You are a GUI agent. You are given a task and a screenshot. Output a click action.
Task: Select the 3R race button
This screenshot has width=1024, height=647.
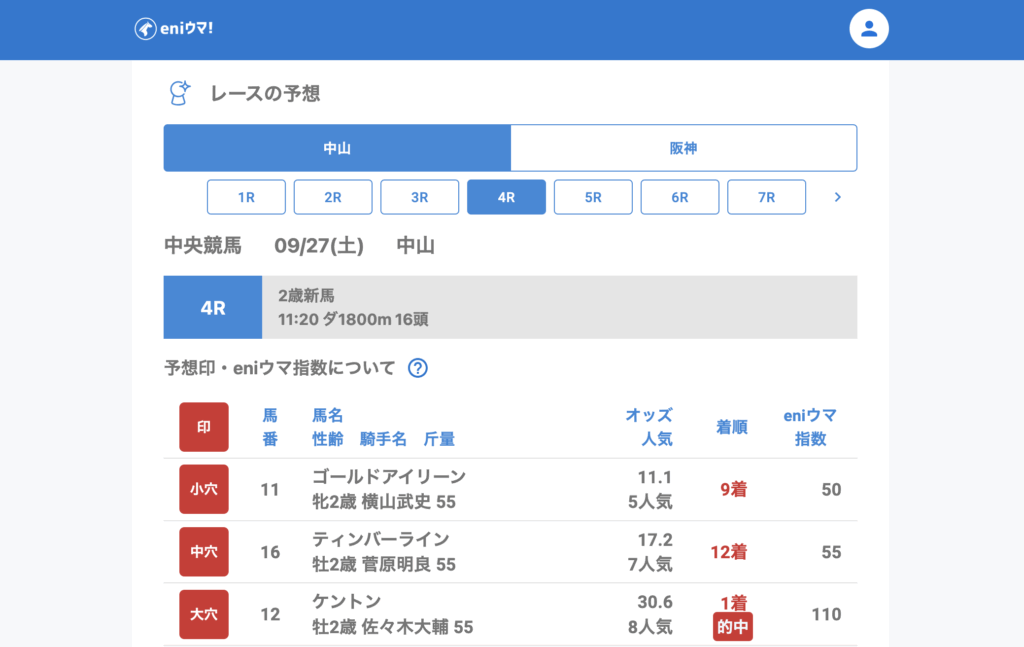click(420, 197)
